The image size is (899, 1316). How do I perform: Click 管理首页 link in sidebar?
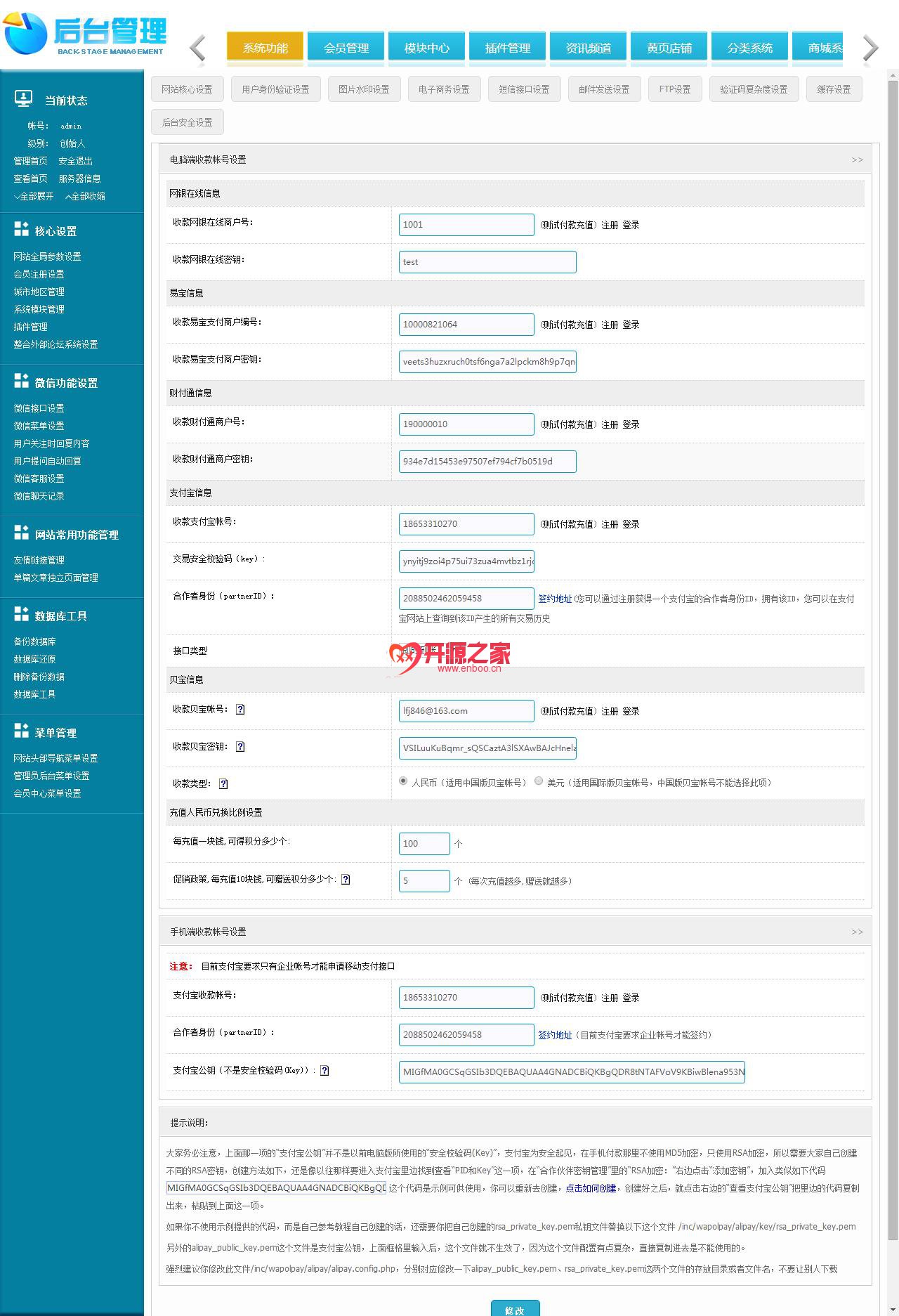click(31, 162)
